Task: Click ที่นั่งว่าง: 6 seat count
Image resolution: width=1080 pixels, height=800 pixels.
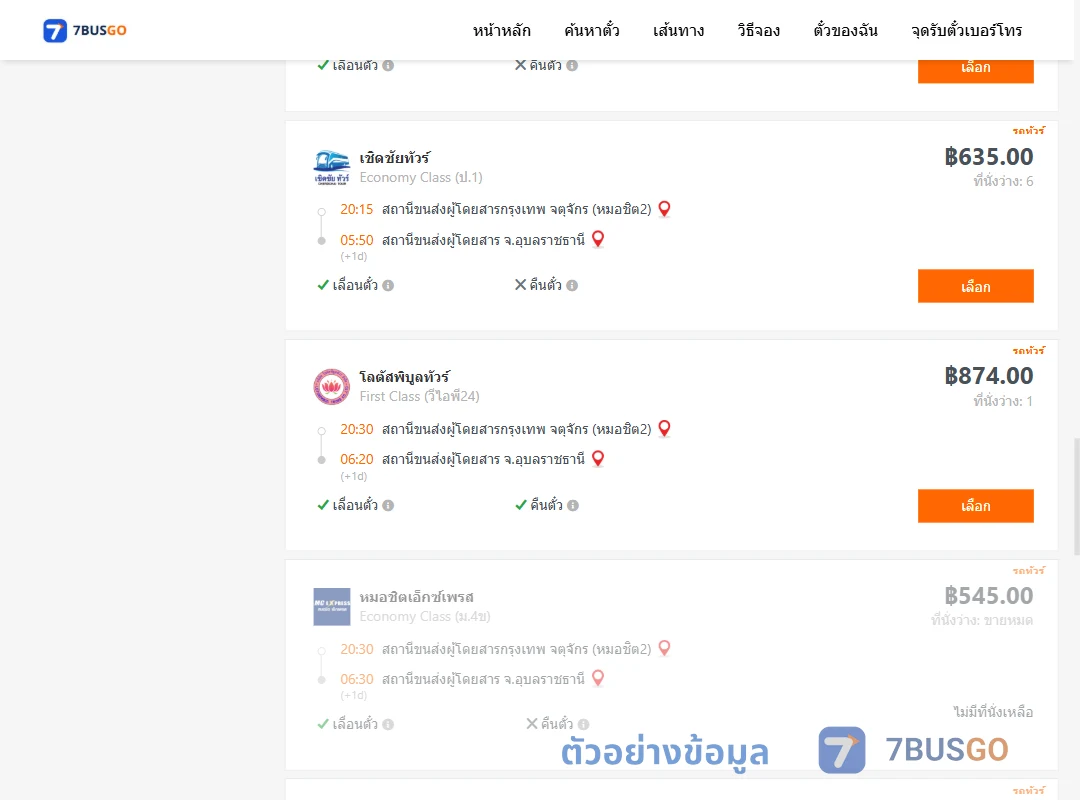Action: pos(1003,181)
